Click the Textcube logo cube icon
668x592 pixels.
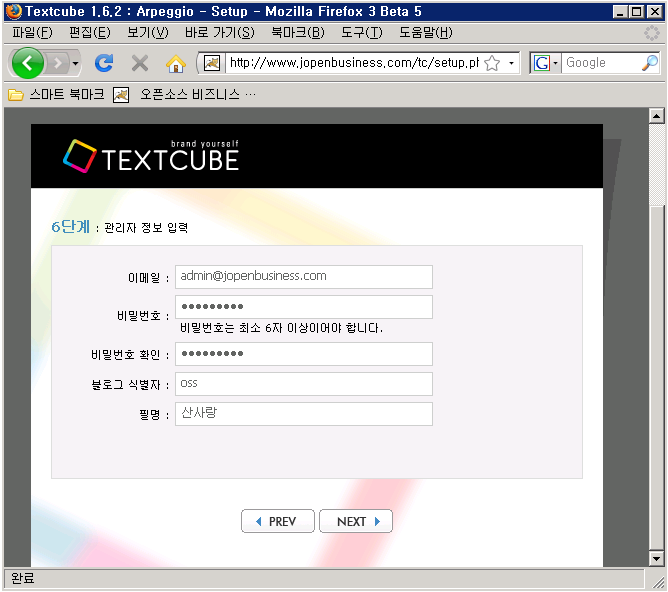(x=80, y=156)
